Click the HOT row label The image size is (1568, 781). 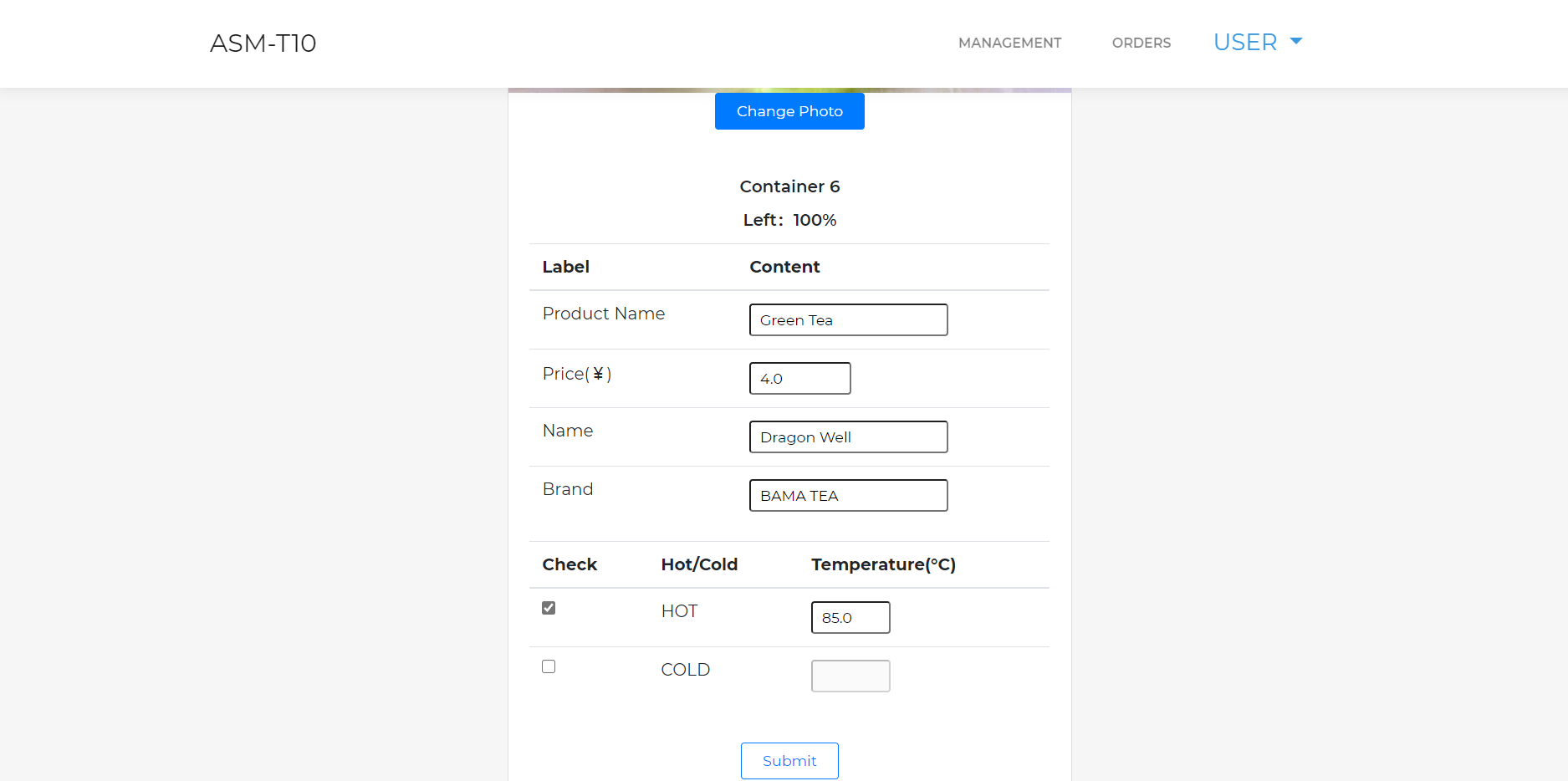679,611
